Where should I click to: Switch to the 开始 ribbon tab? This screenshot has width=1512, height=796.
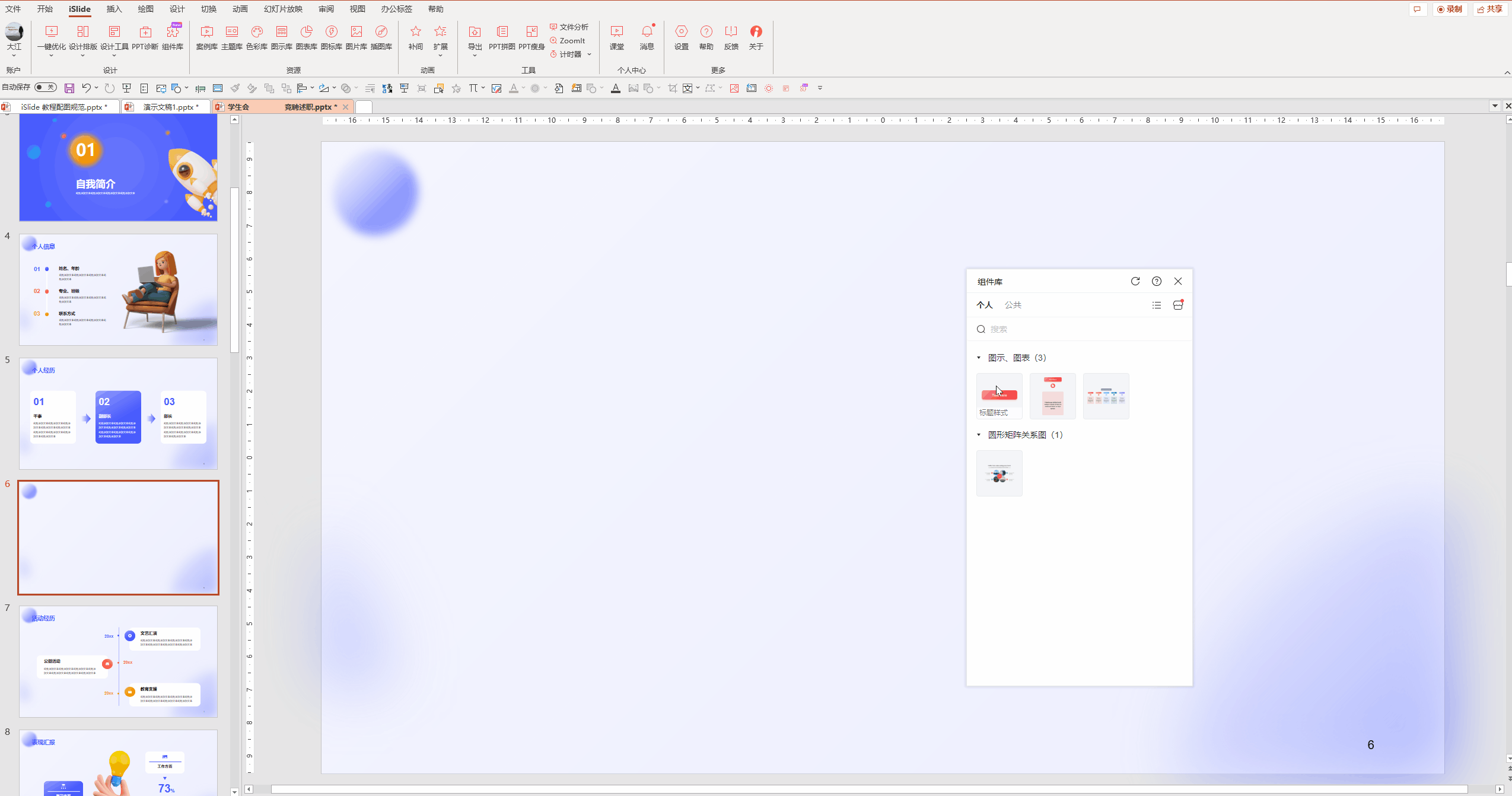[44, 9]
